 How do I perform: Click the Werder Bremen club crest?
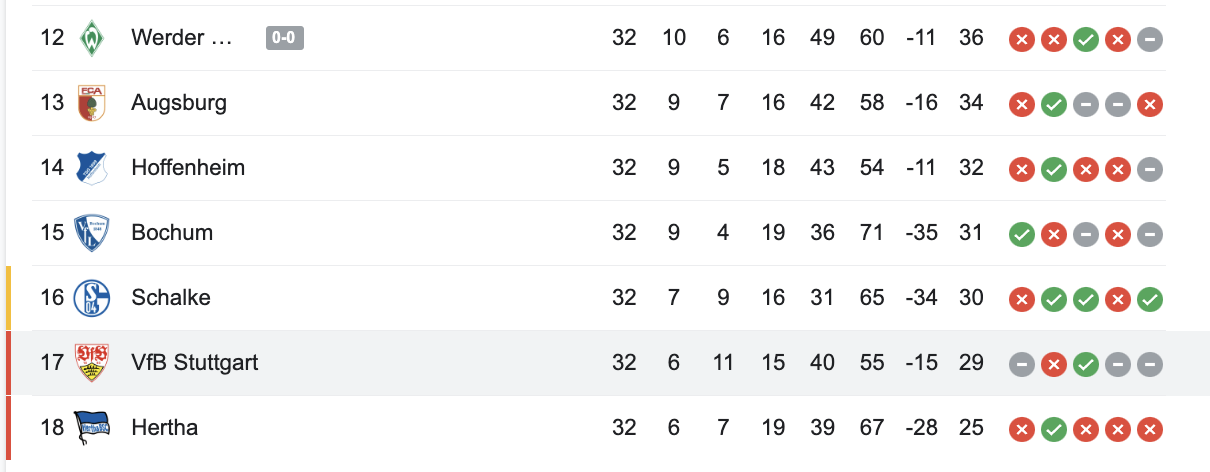92,38
